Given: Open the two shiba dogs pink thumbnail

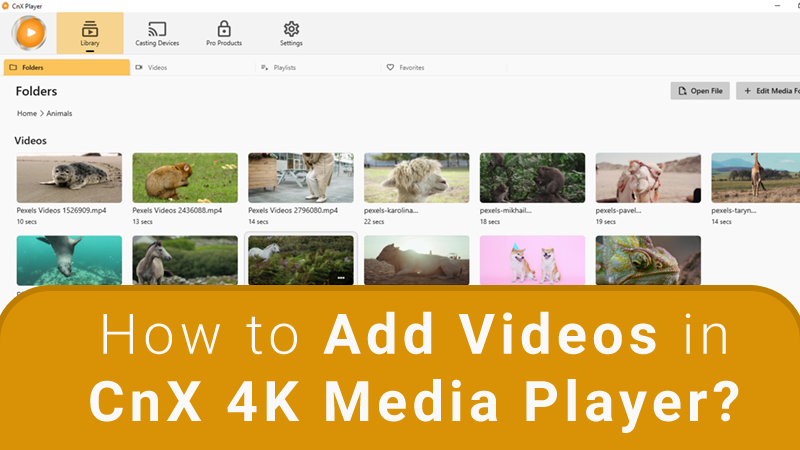Looking at the screenshot, I should [533, 260].
